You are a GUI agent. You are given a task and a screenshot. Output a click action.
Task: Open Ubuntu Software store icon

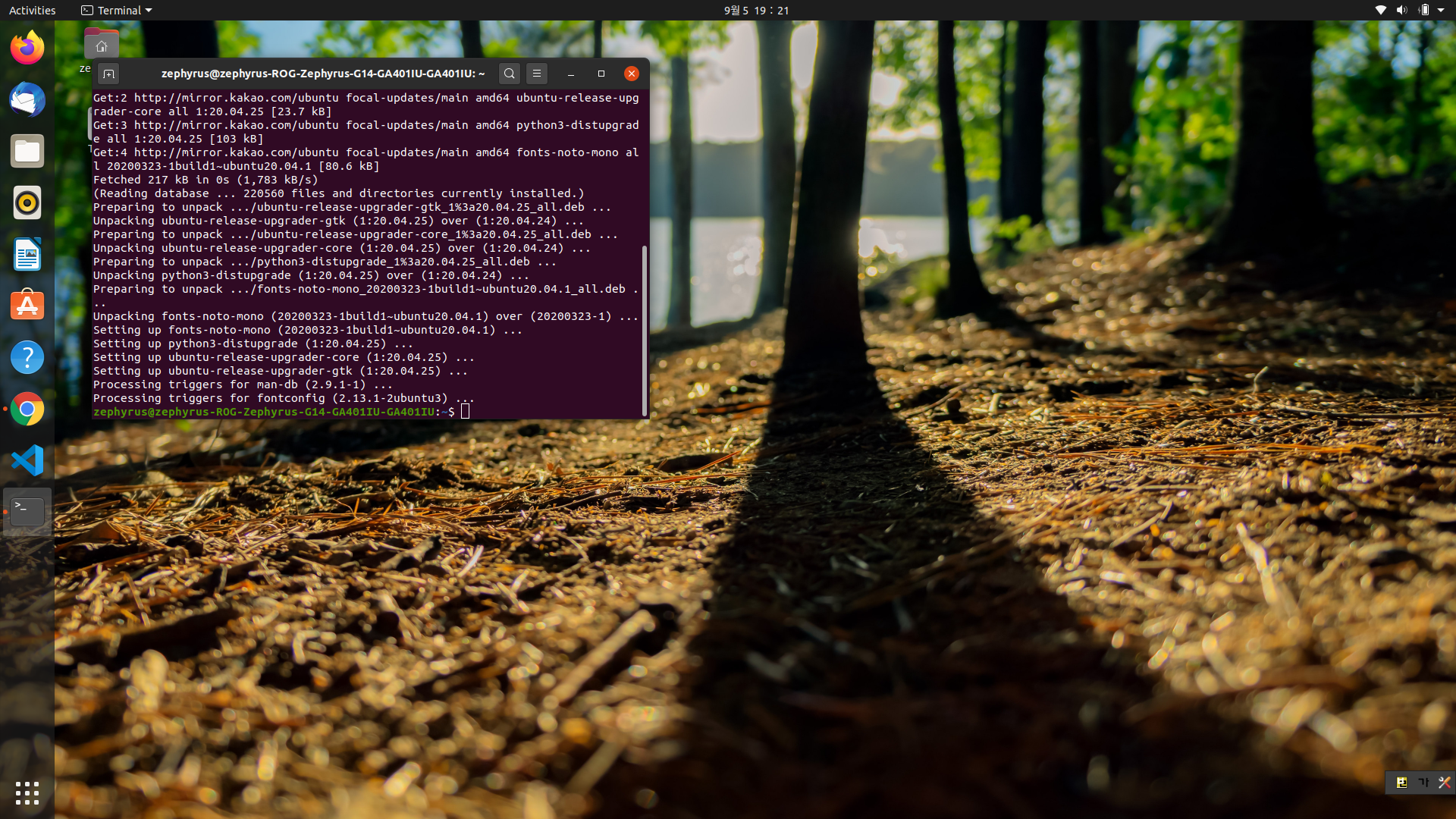(27, 306)
